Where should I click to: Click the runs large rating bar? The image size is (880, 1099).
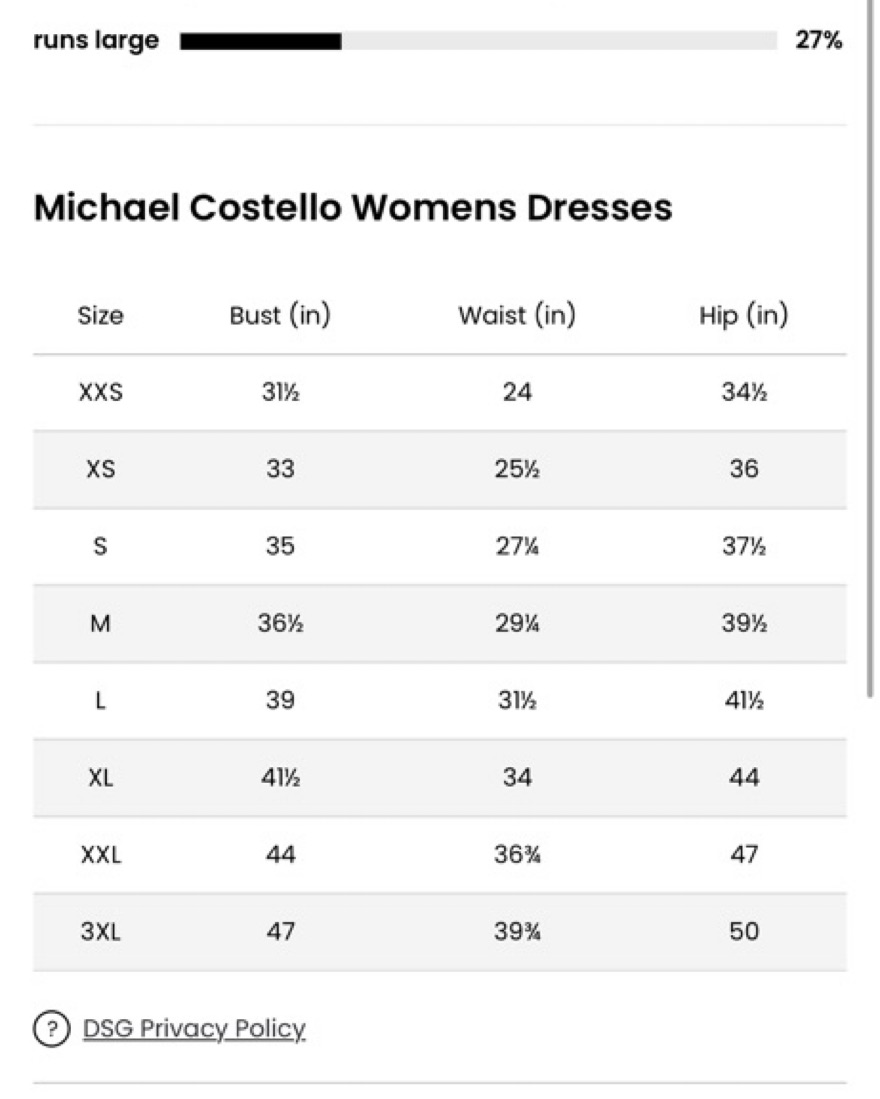[x=478, y=41]
